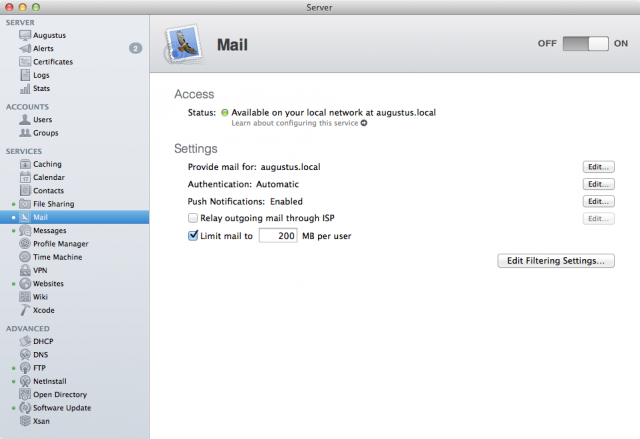
Task: Open the Logs document icon
Action: click(25, 75)
